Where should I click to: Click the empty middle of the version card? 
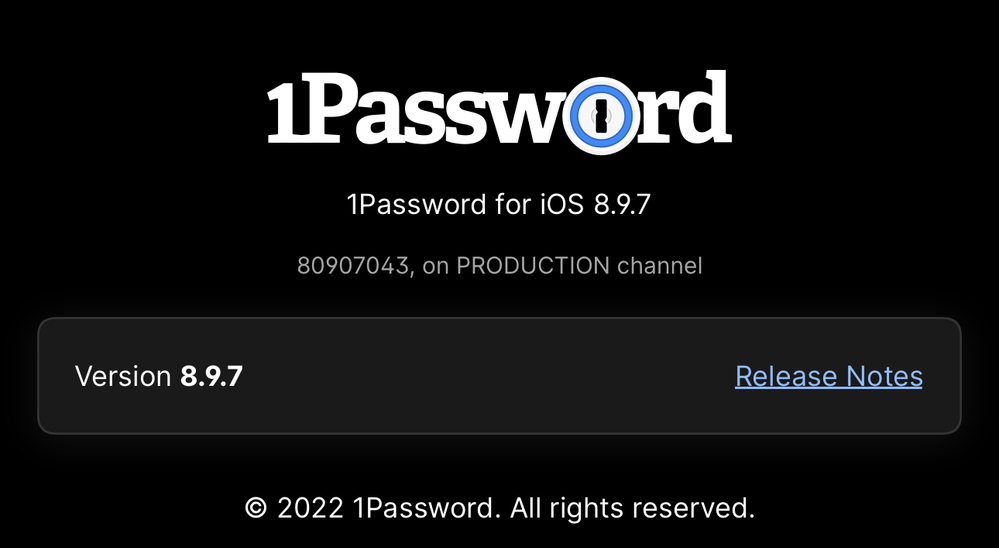point(488,376)
